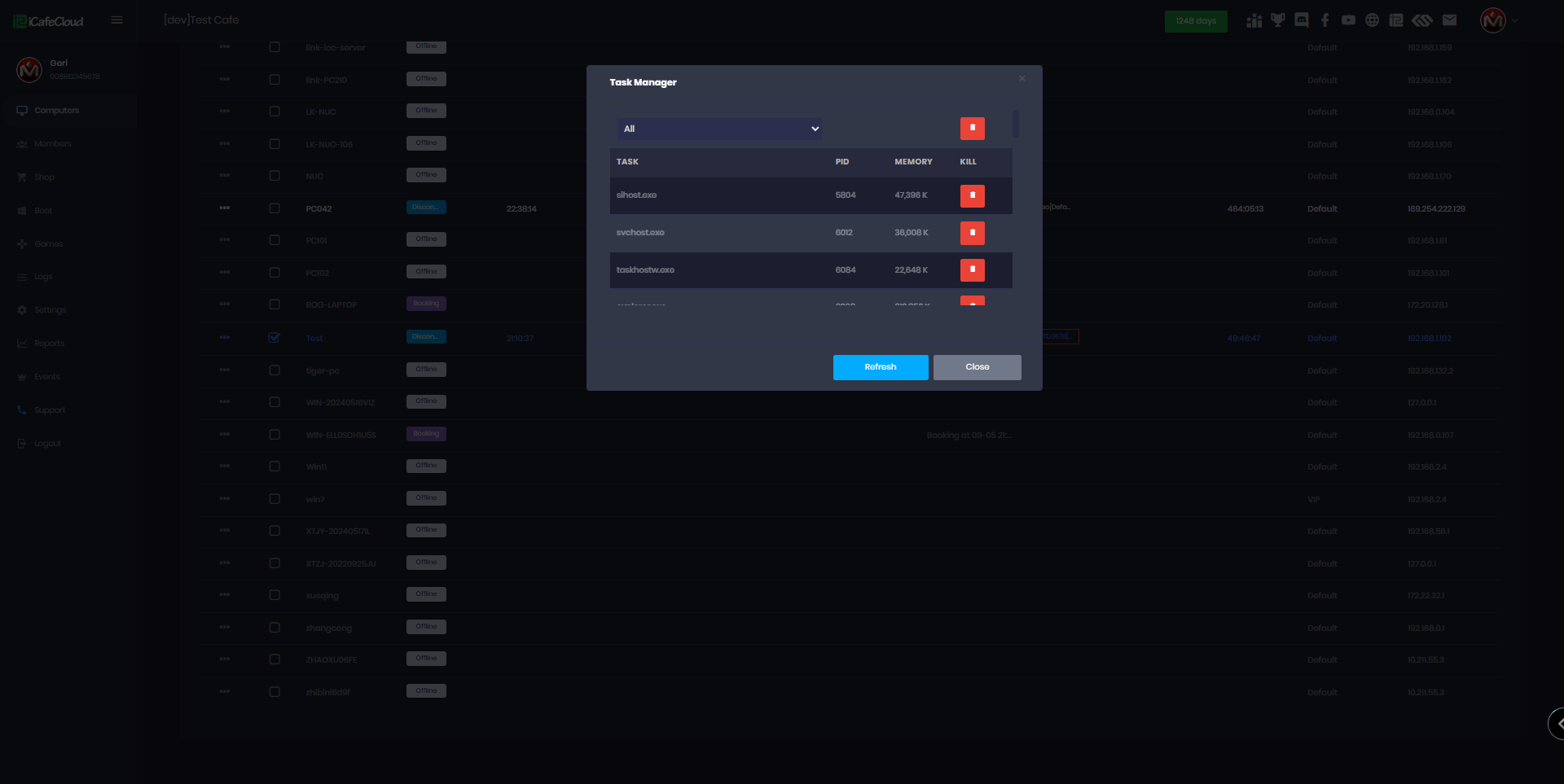
Task: Open the three-dot menu for PC042
Action: pos(225,208)
